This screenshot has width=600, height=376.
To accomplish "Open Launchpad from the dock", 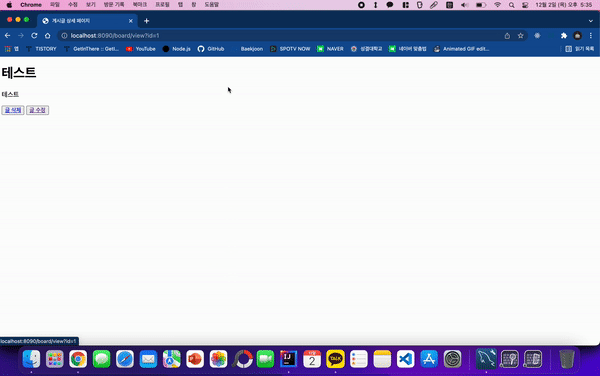I will coord(55,359).
